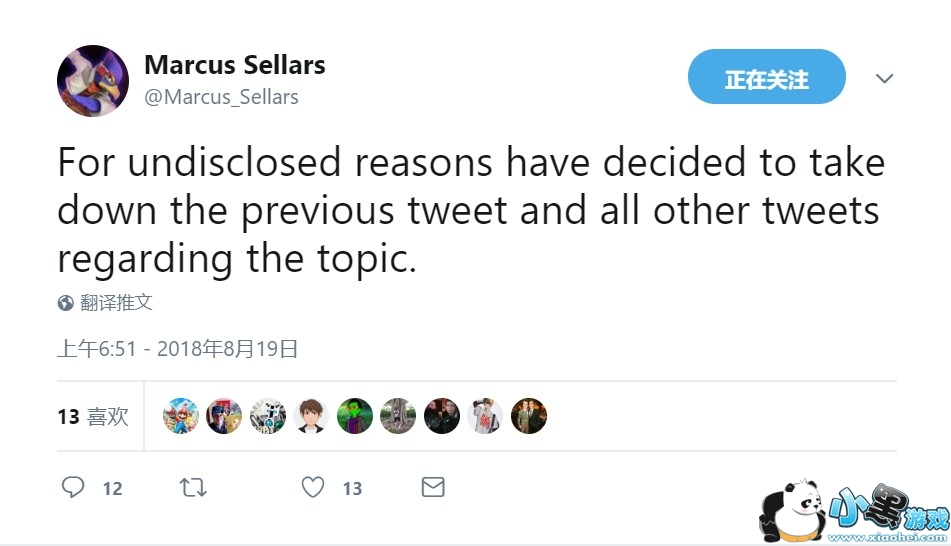Expand the tweet options chevron menu

[884, 78]
